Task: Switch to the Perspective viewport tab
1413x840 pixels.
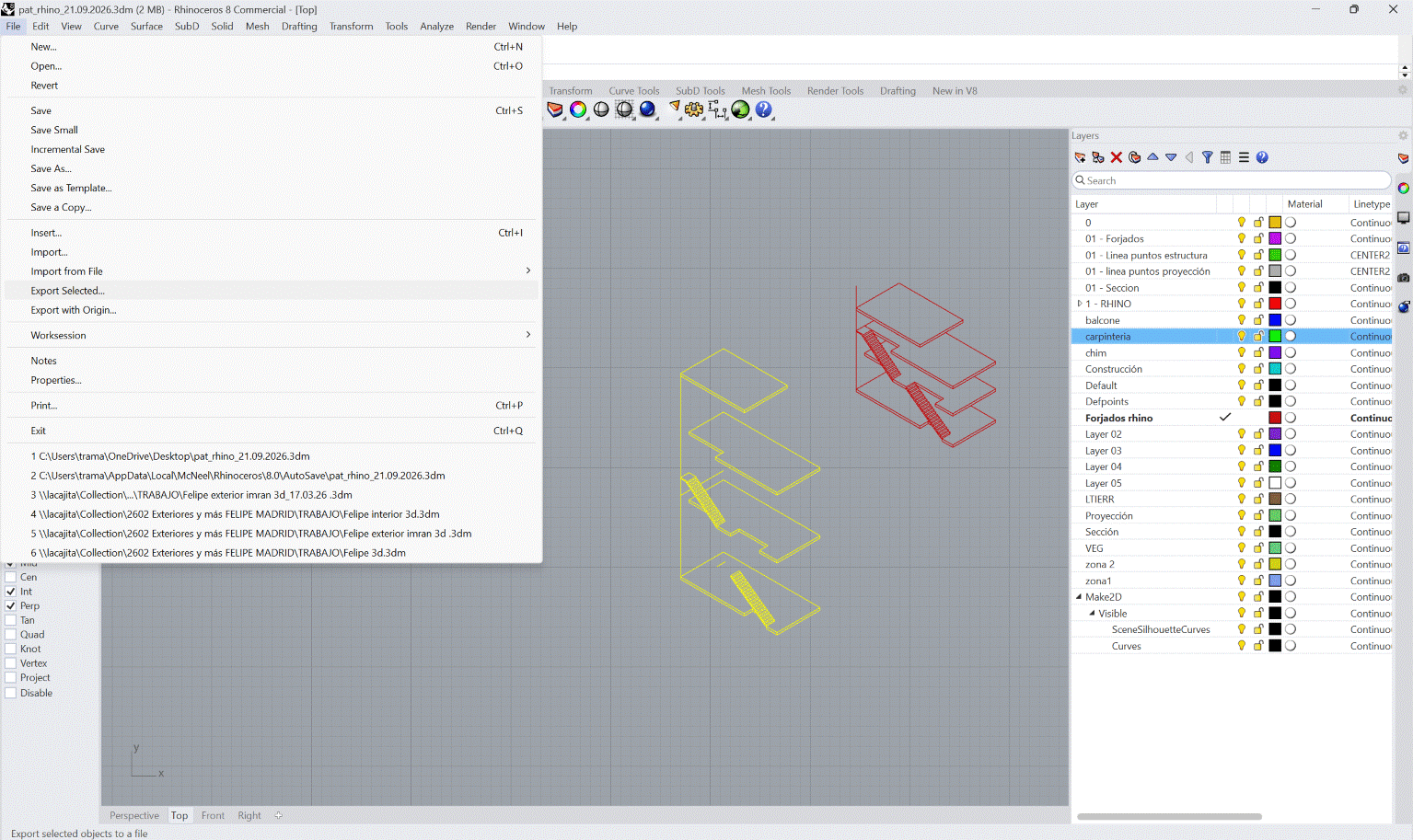Action: [134, 815]
